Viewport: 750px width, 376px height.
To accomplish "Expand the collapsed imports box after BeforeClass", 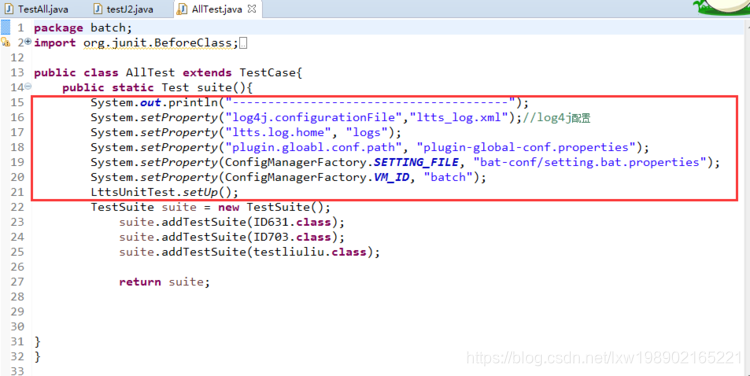I will pos(243,43).
